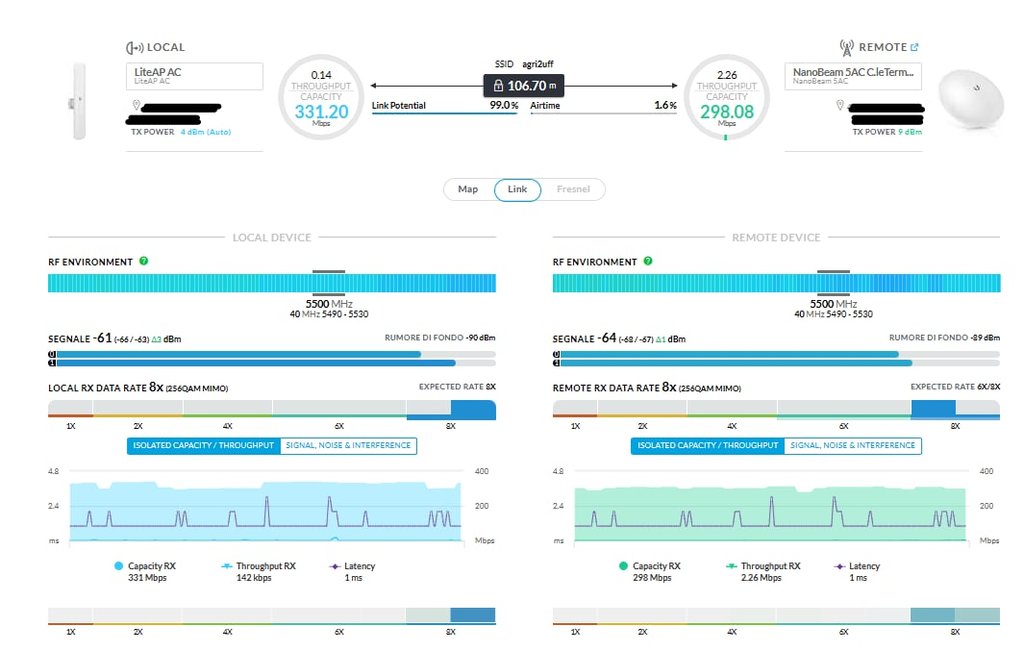
Task: Click the lock icon beside 106.70 m
Action: [498, 86]
